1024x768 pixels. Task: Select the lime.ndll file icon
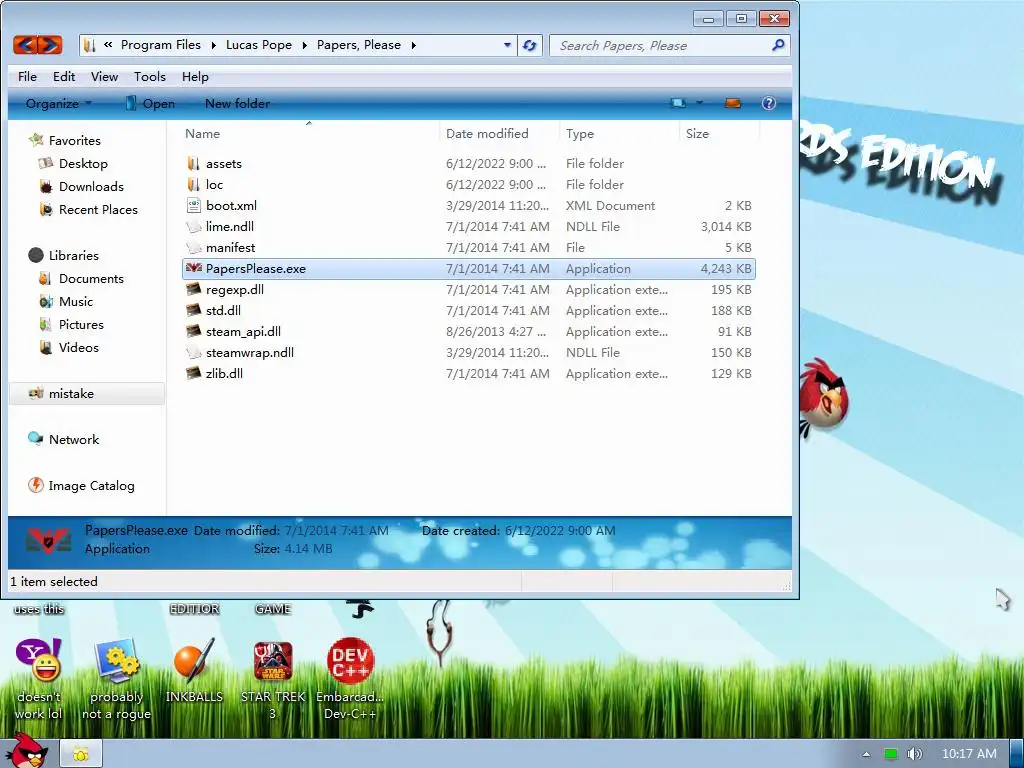tap(193, 227)
